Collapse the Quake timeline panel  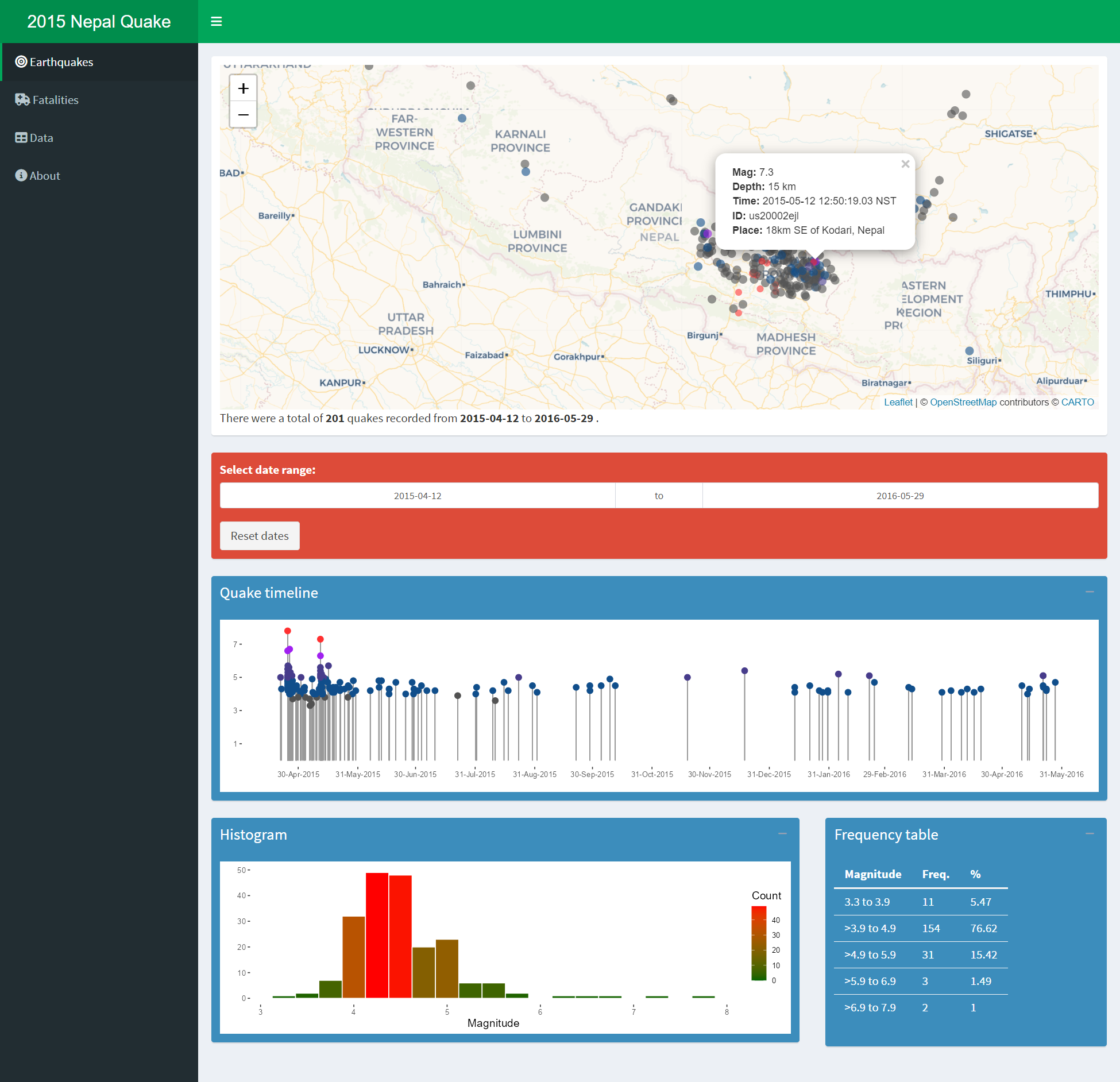[1090, 592]
